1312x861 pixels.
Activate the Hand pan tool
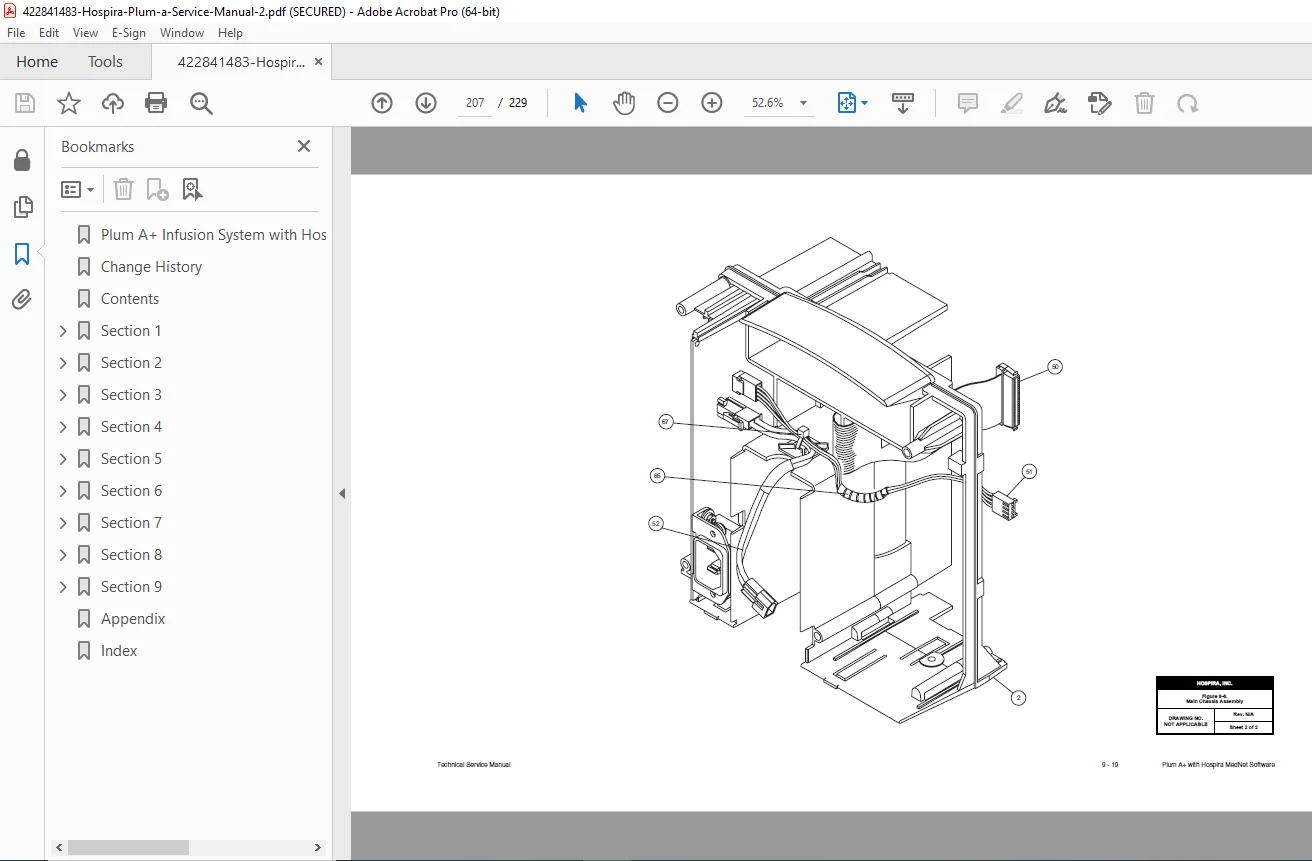[x=624, y=103]
